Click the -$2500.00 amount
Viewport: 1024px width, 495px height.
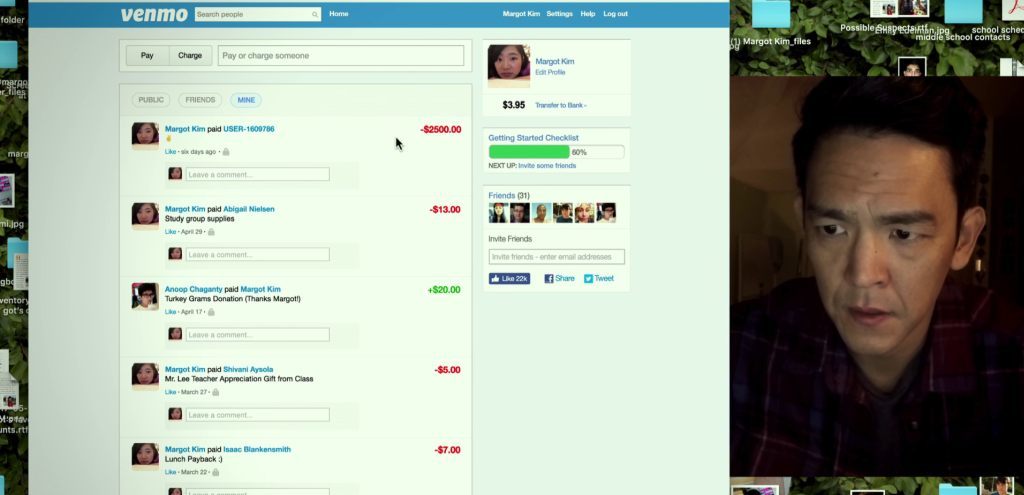coord(441,129)
